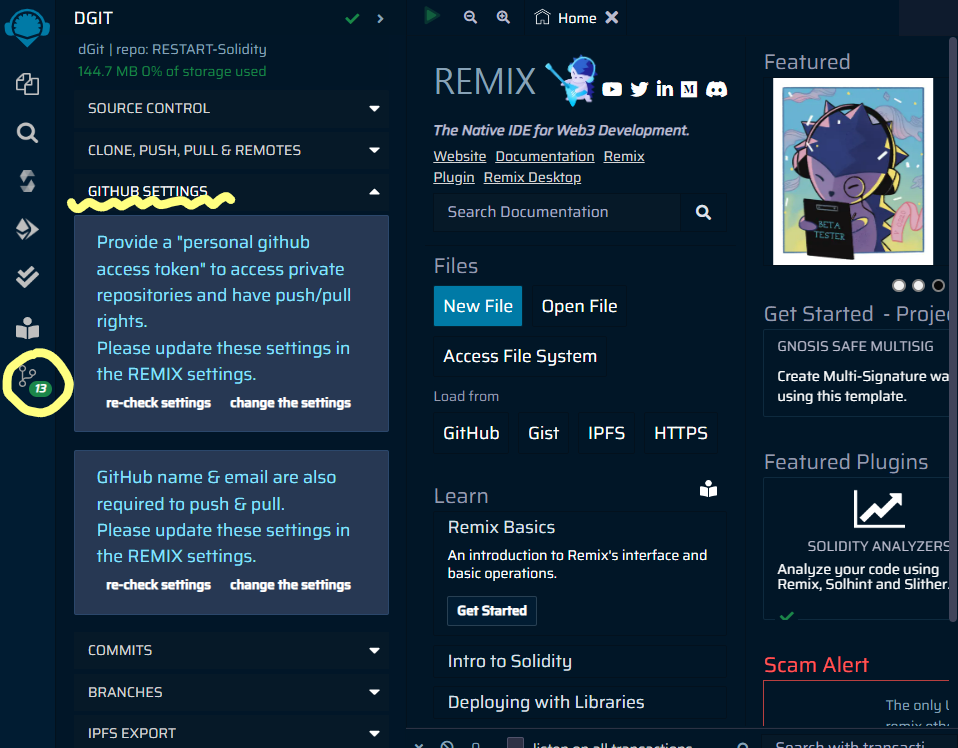Click the New File button

(x=478, y=306)
